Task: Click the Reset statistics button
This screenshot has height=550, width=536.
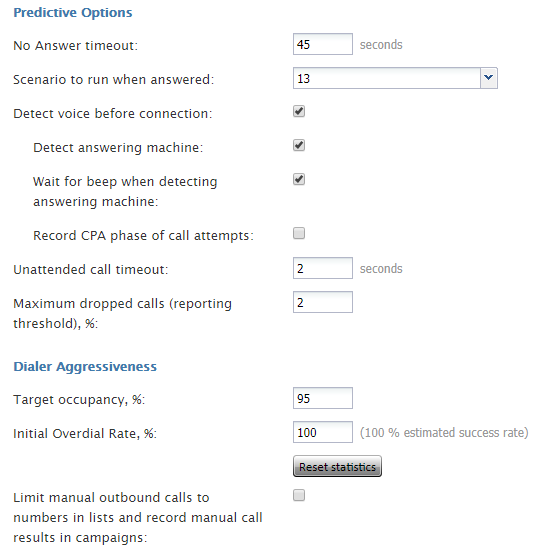Action: coord(337,466)
